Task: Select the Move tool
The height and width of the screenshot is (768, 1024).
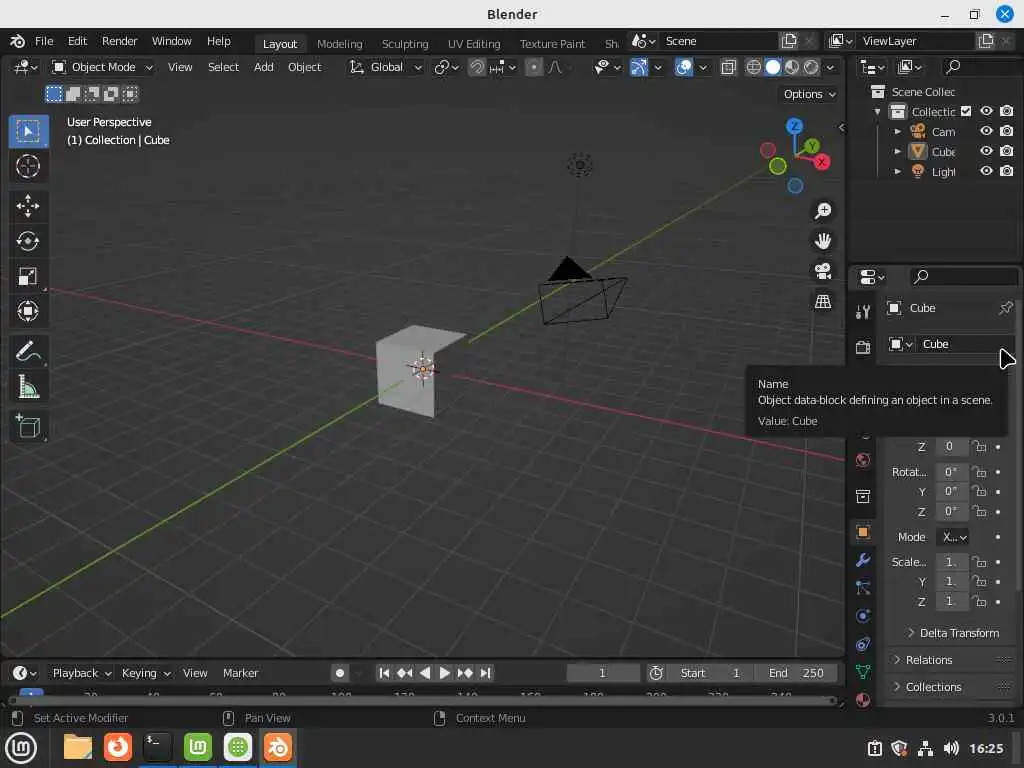Action: [x=28, y=206]
